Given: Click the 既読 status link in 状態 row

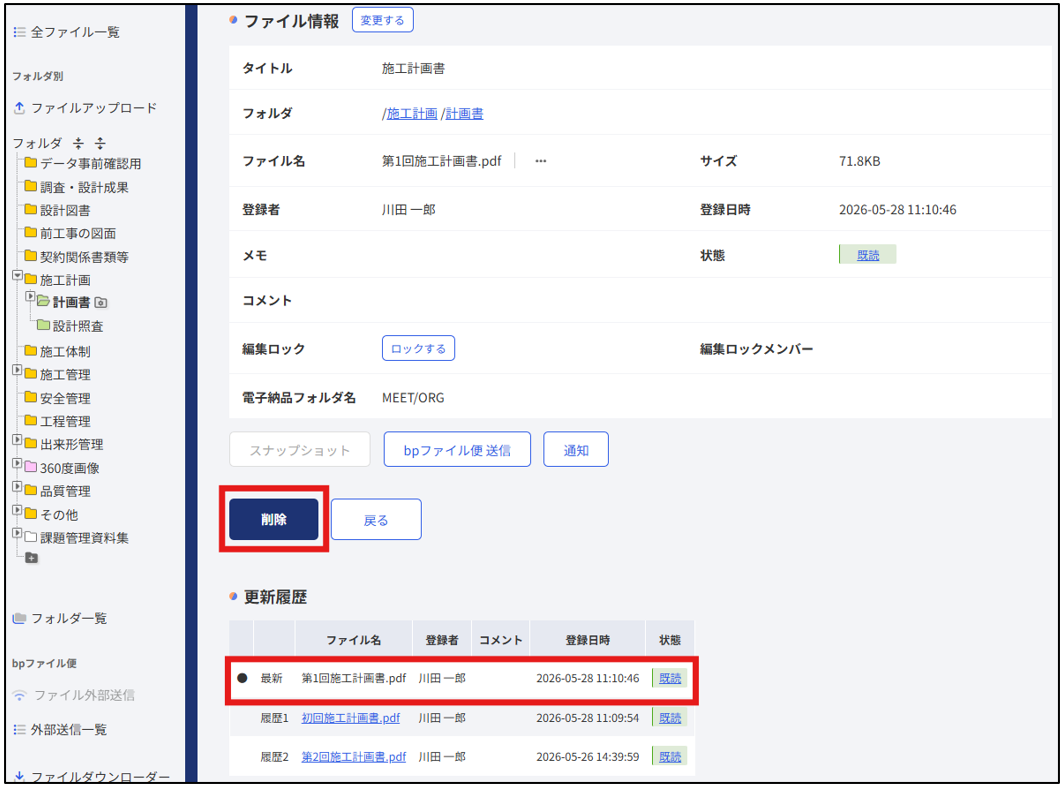Looking at the screenshot, I should [x=868, y=255].
